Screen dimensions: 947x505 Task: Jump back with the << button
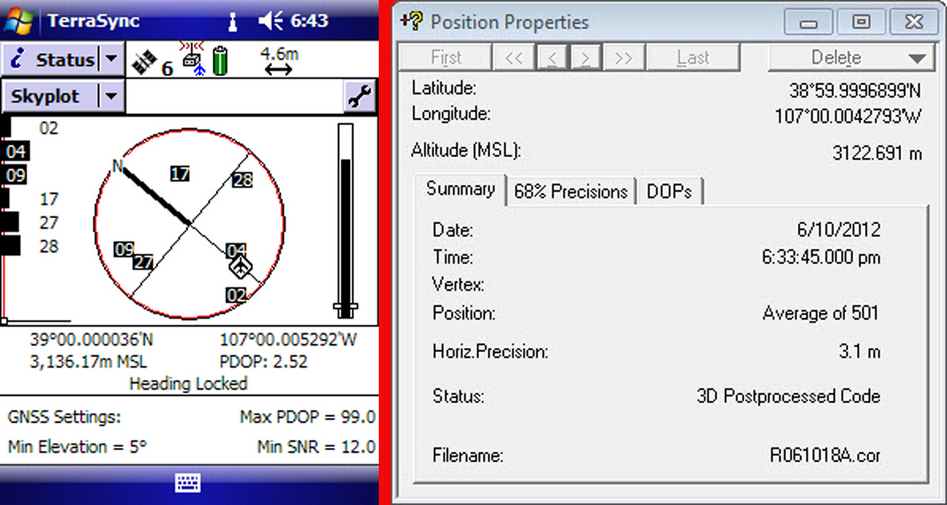[513, 58]
